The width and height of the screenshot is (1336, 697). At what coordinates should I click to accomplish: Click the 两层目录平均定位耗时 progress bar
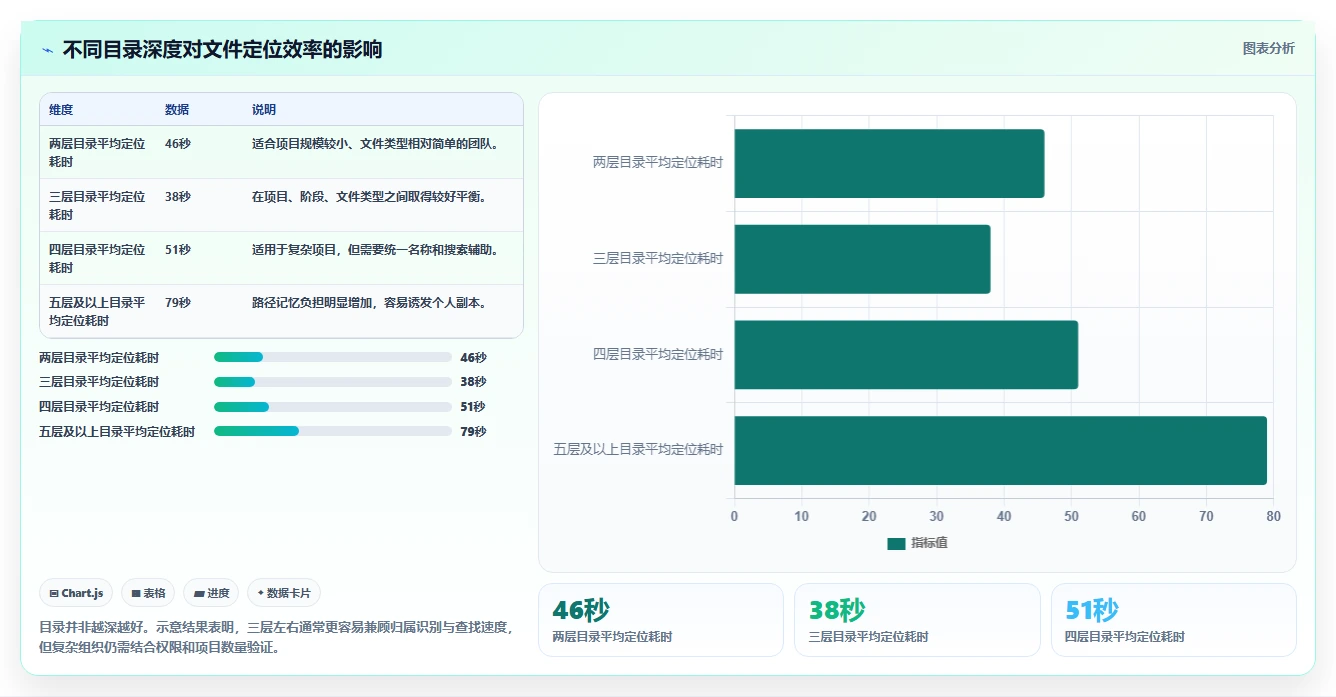click(x=333, y=357)
